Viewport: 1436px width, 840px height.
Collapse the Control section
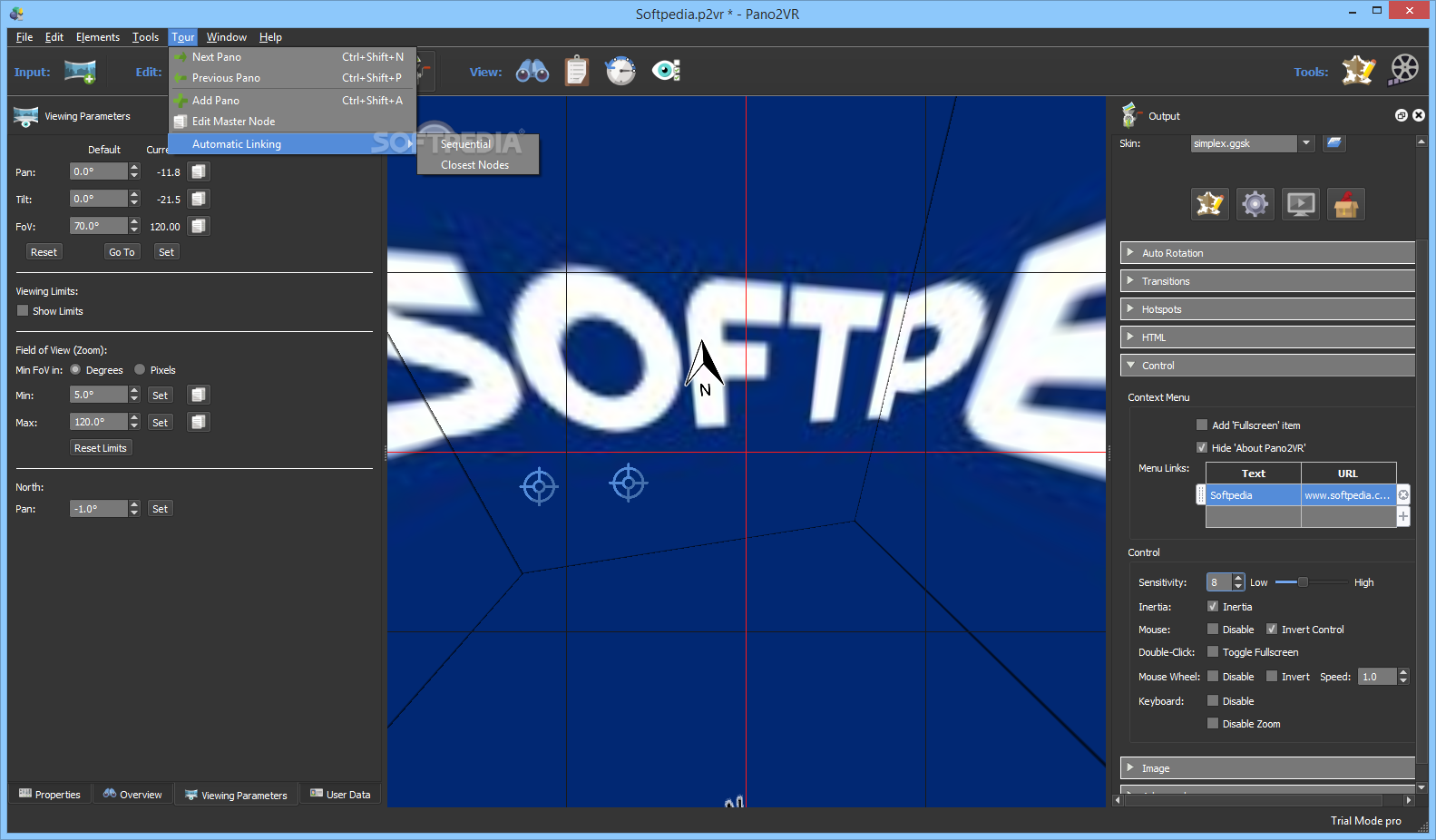click(1267, 366)
